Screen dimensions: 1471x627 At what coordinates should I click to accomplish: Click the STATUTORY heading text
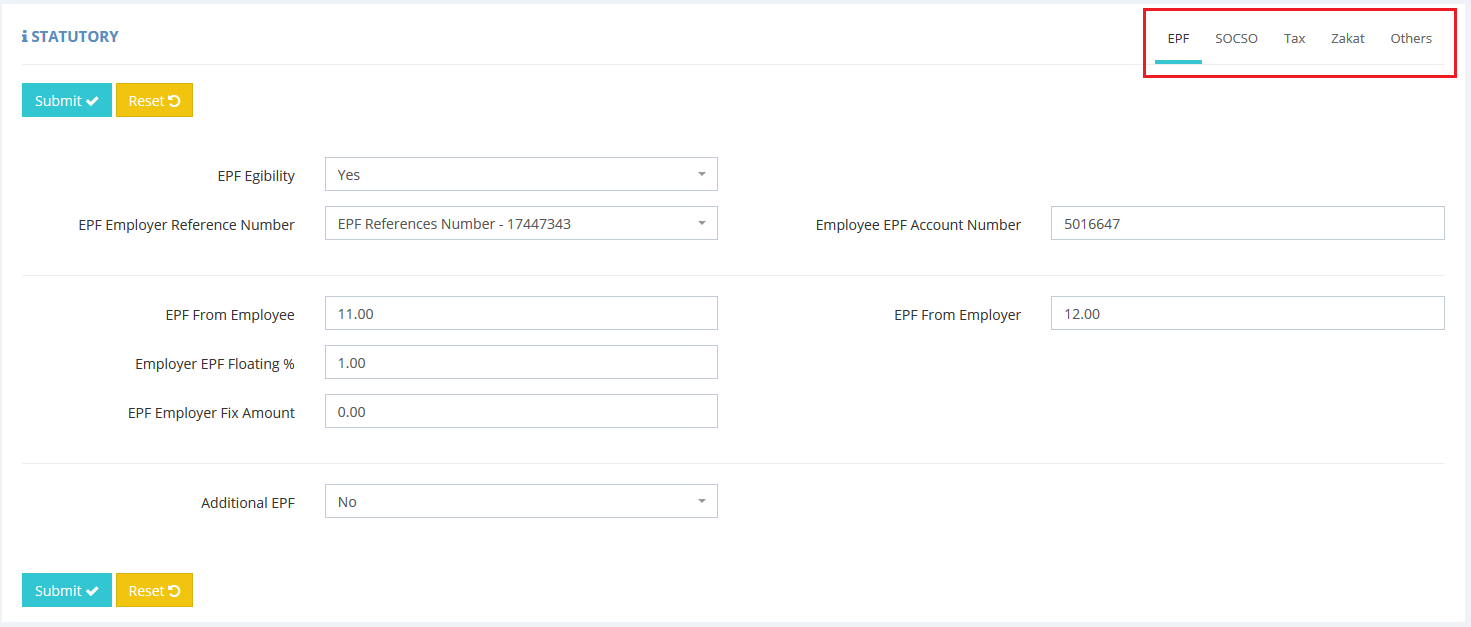[x=75, y=37]
